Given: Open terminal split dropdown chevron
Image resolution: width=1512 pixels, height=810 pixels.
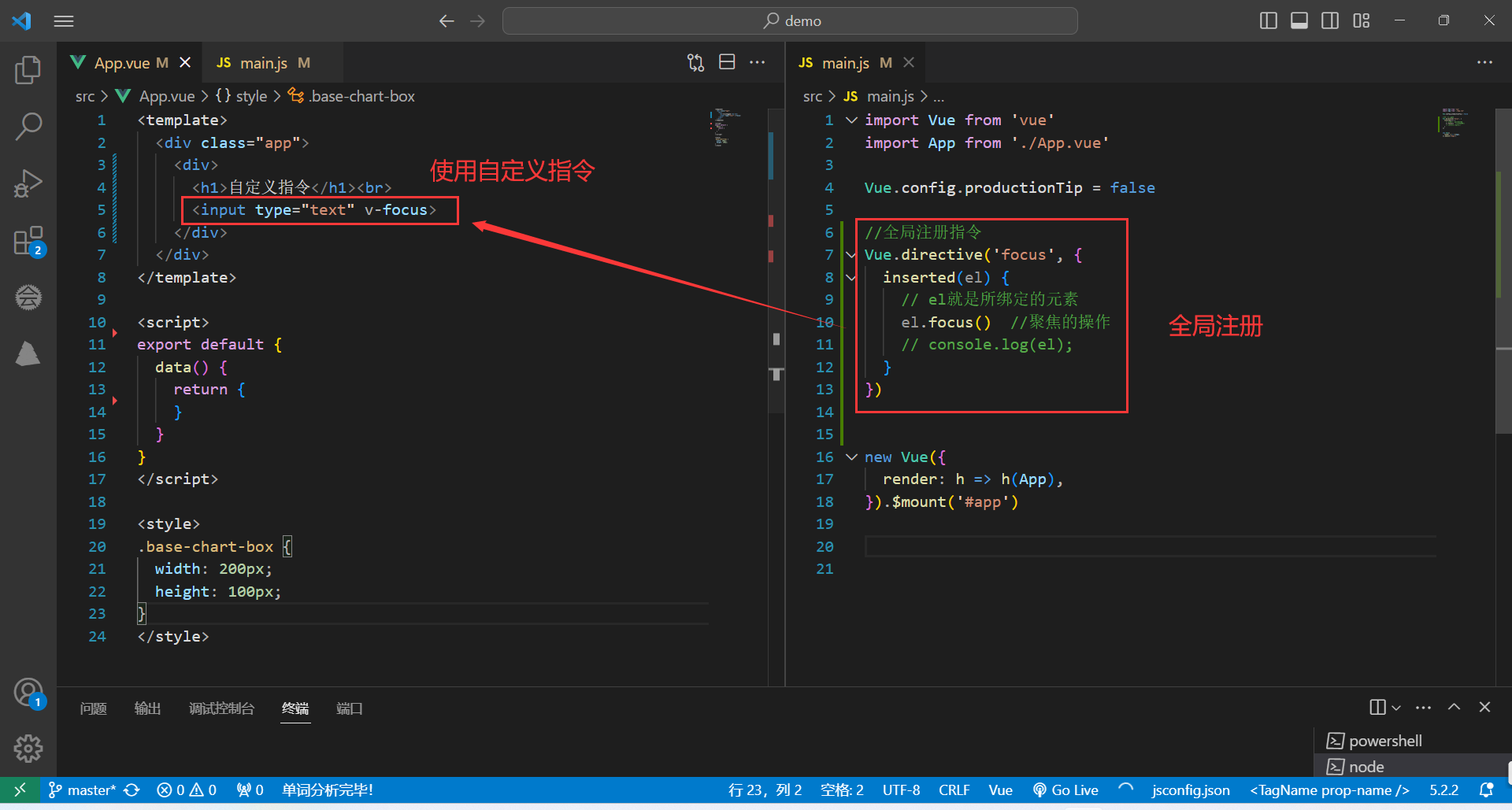Looking at the screenshot, I should click(1396, 708).
